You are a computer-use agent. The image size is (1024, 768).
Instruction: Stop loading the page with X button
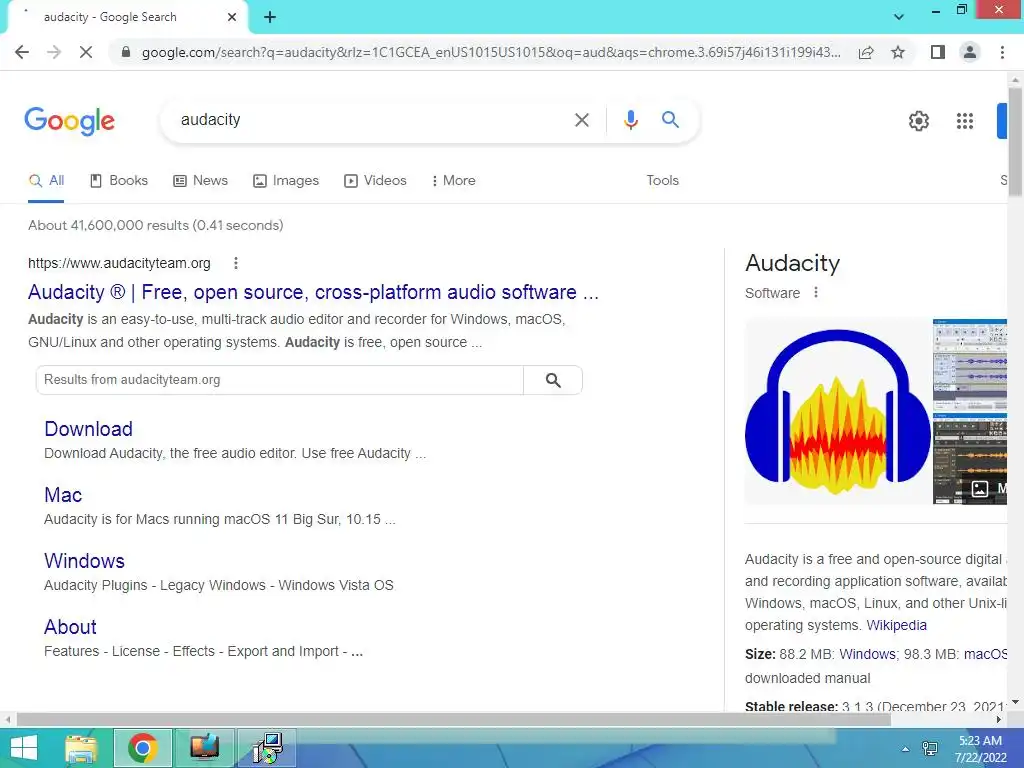click(86, 52)
